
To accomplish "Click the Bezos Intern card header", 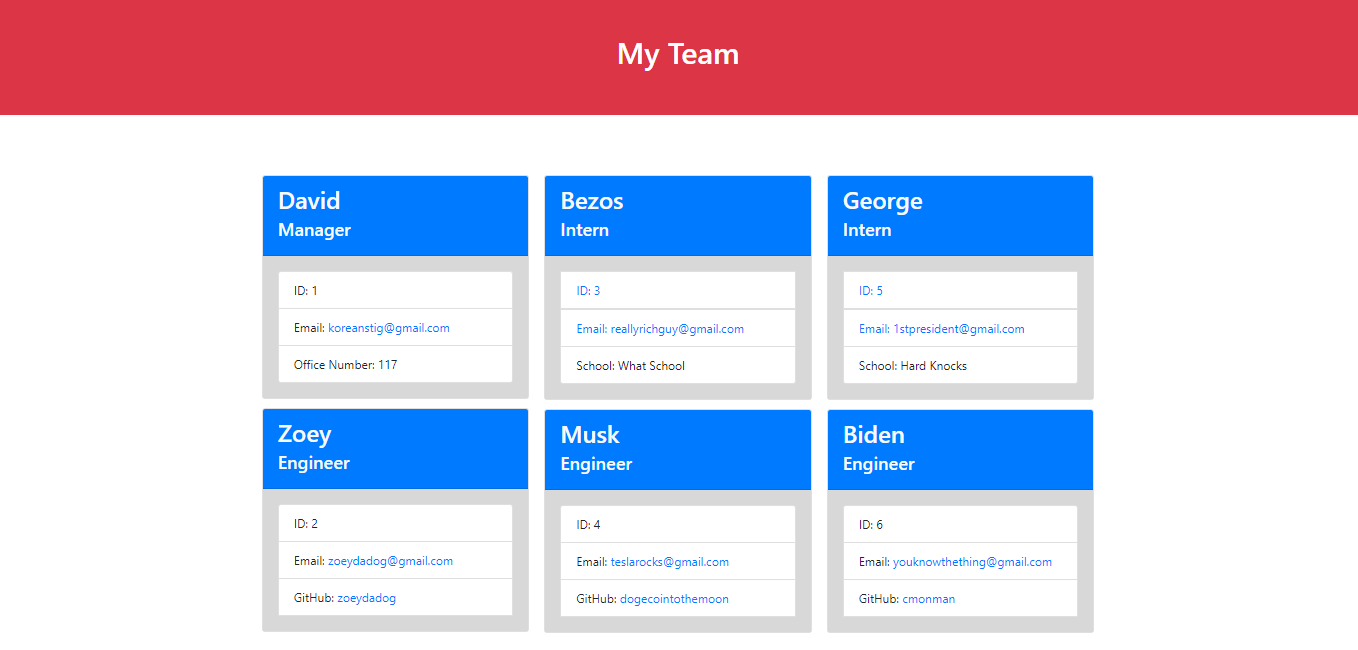I will (677, 215).
